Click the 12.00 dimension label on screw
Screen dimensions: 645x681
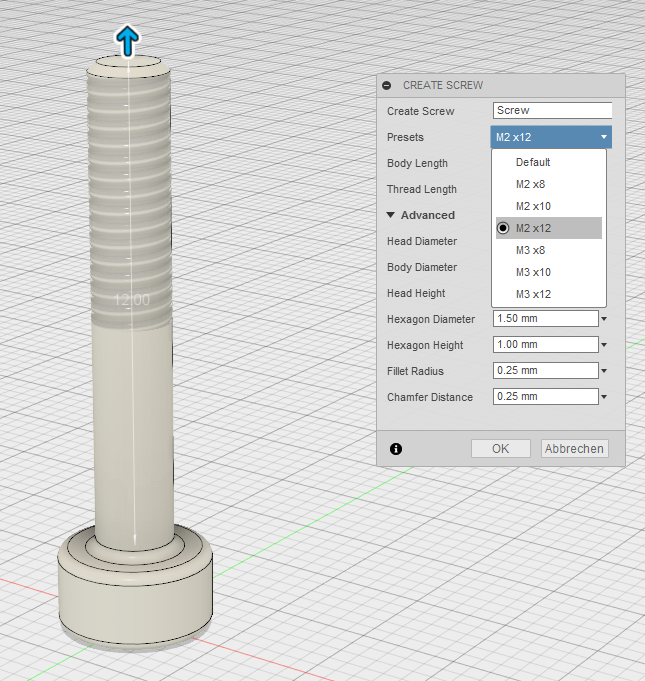point(132,300)
